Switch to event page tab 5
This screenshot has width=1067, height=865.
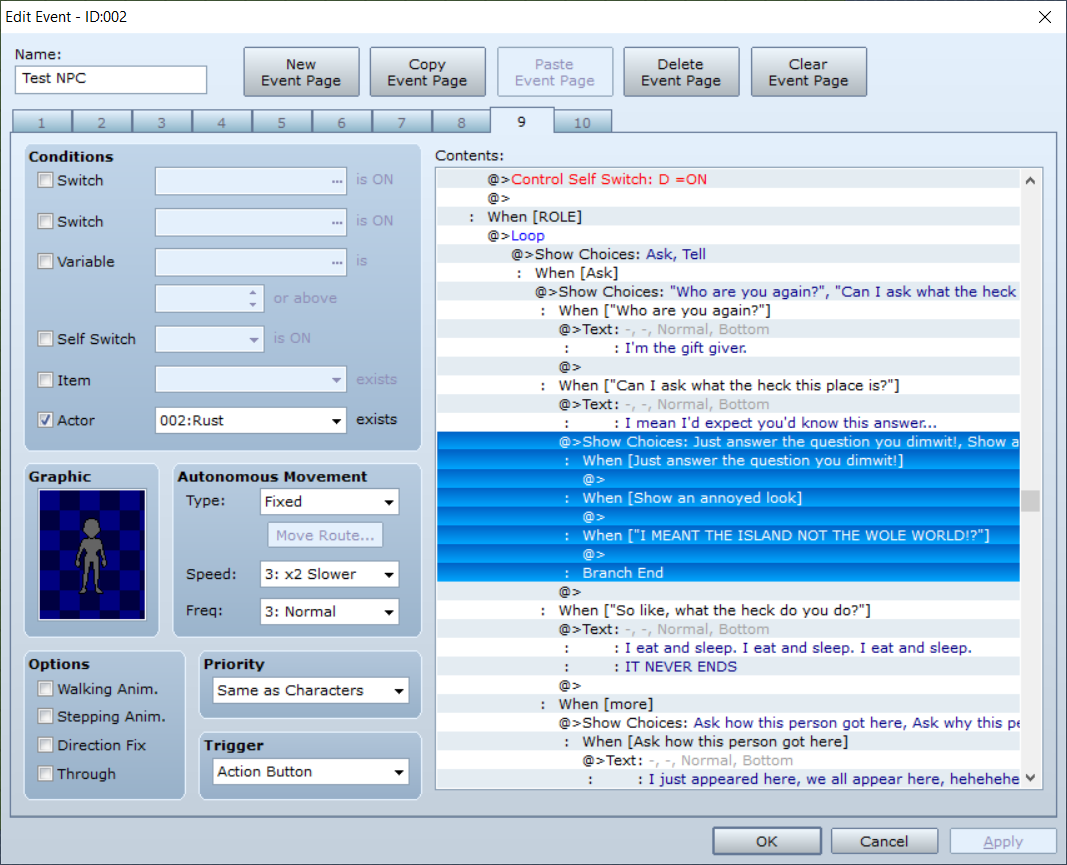pyautogui.click(x=281, y=123)
